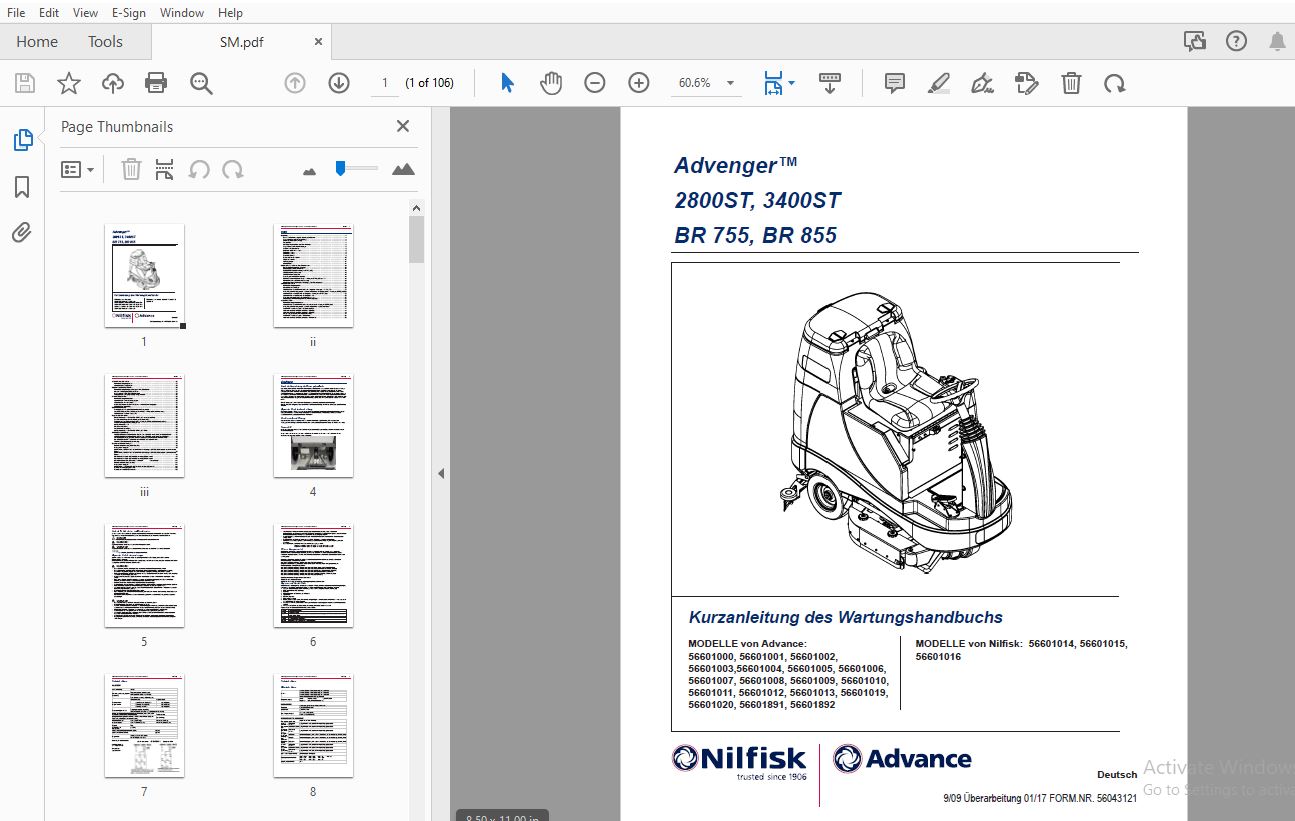Go to the next page with the down arrow
The height and width of the screenshot is (821, 1295).
[x=339, y=83]
